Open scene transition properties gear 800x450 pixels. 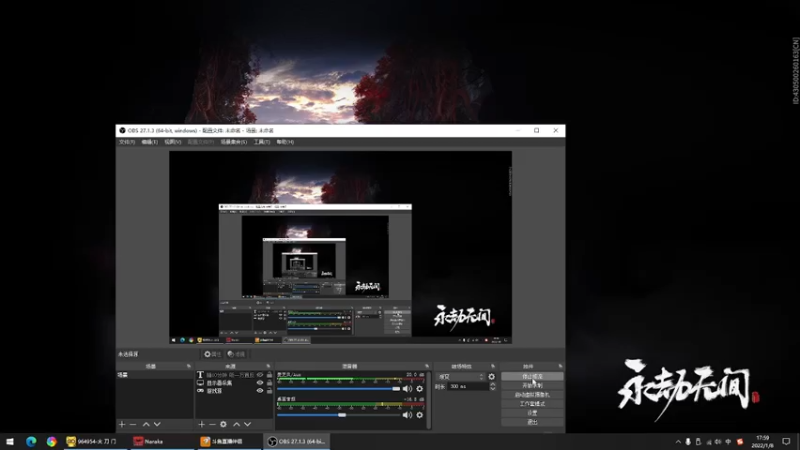tap(491, 377)
